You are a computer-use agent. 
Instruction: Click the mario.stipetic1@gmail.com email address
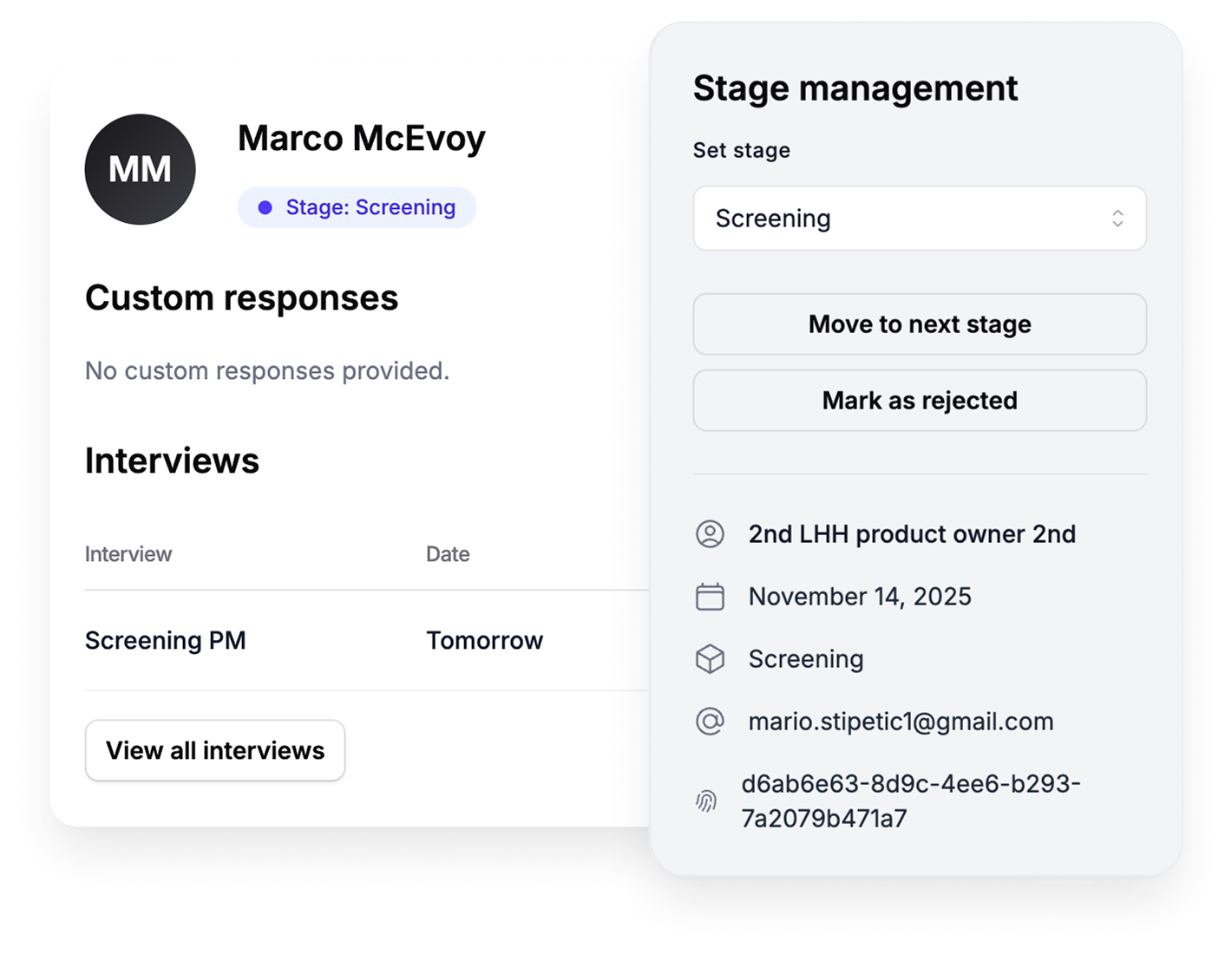point(901,722)
